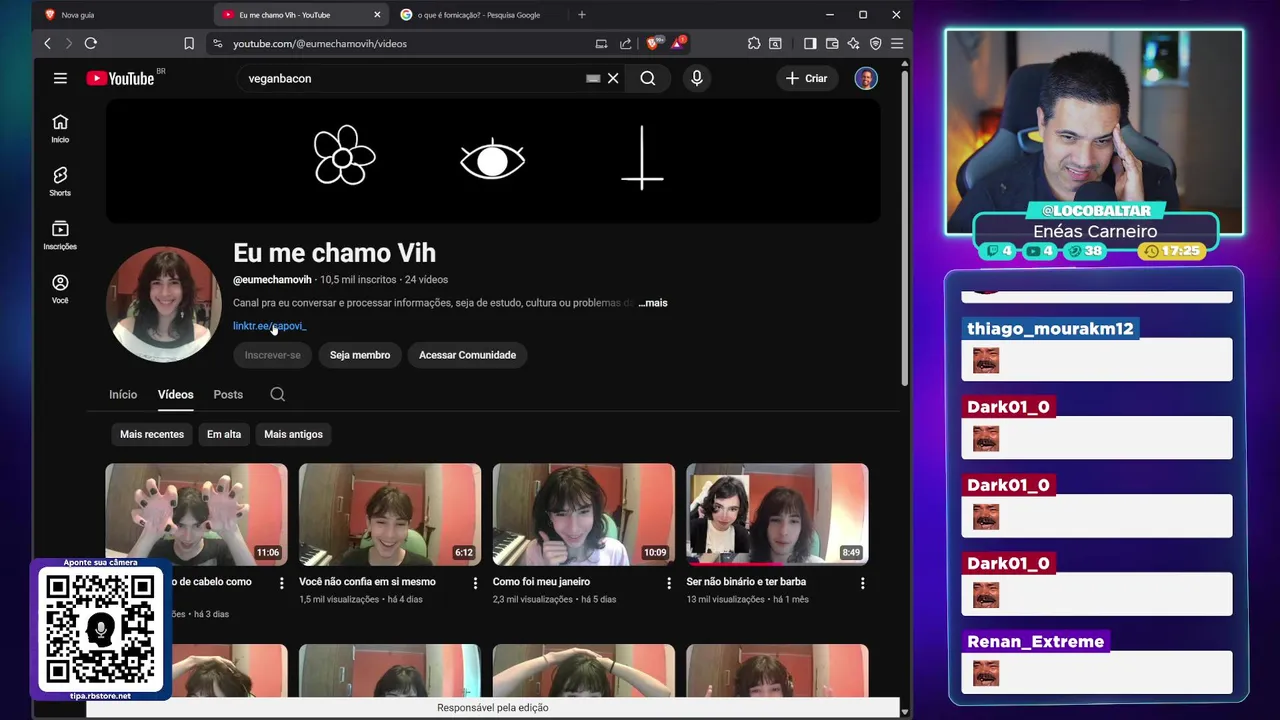Viewport: 1280px width, 720px height.
Task: Click the Inscrever-se button
Action: (273, 355)
